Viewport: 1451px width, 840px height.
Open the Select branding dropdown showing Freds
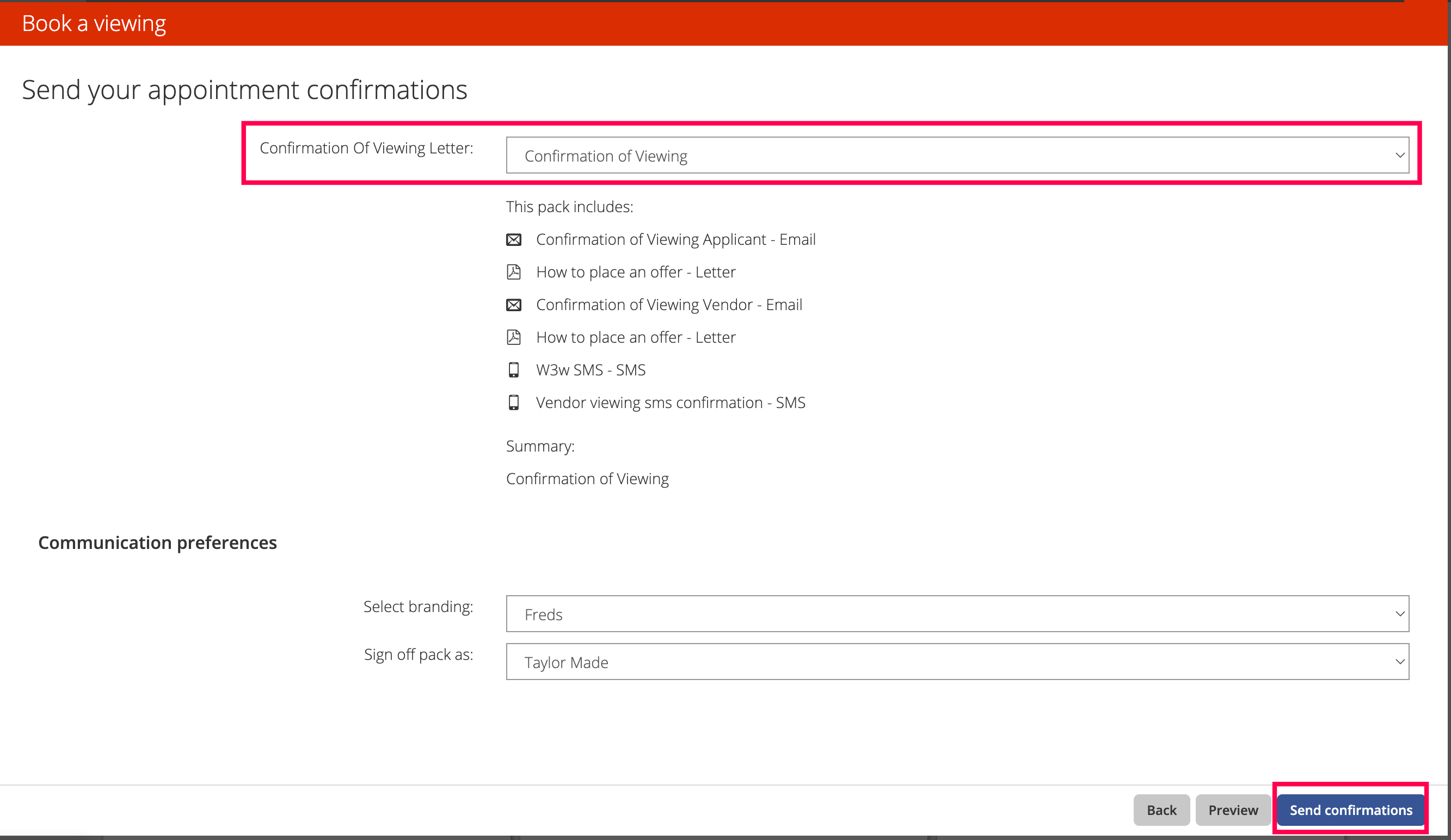pyautogui.click(x=957, y=614)
